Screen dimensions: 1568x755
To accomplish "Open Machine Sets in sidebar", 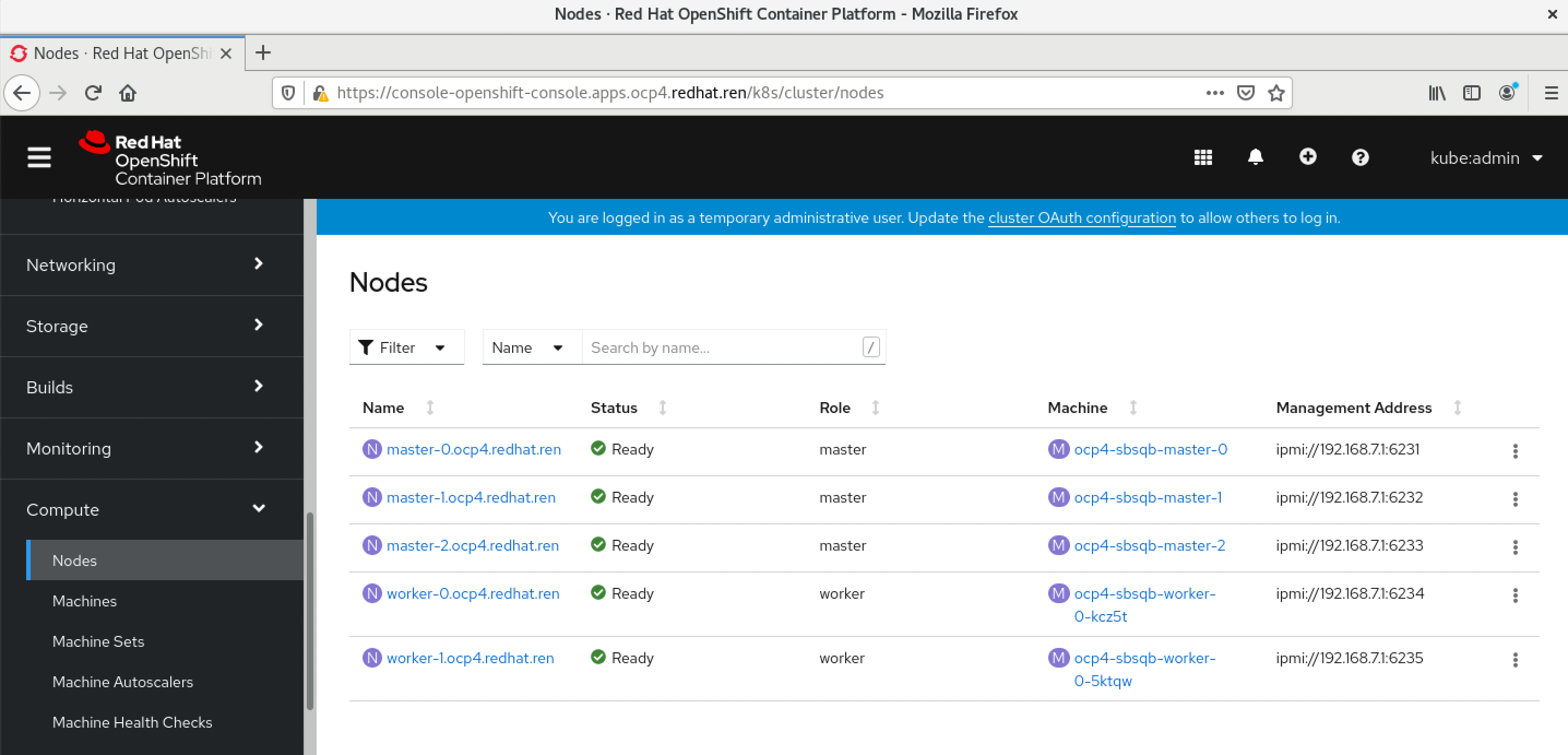I will click(98, 641).
